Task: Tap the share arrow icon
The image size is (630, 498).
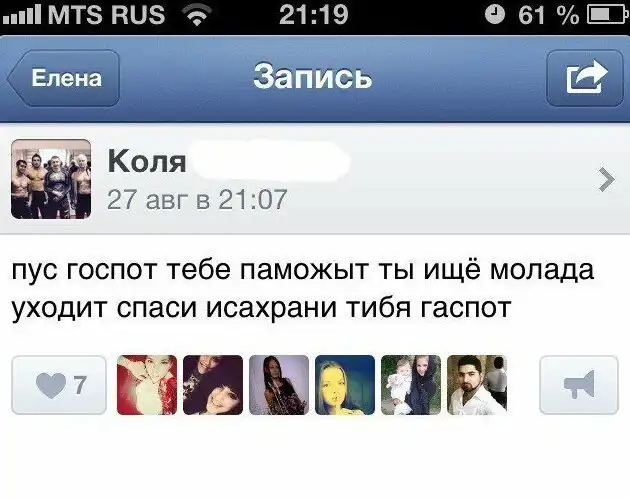Action: tap(585, 78)
